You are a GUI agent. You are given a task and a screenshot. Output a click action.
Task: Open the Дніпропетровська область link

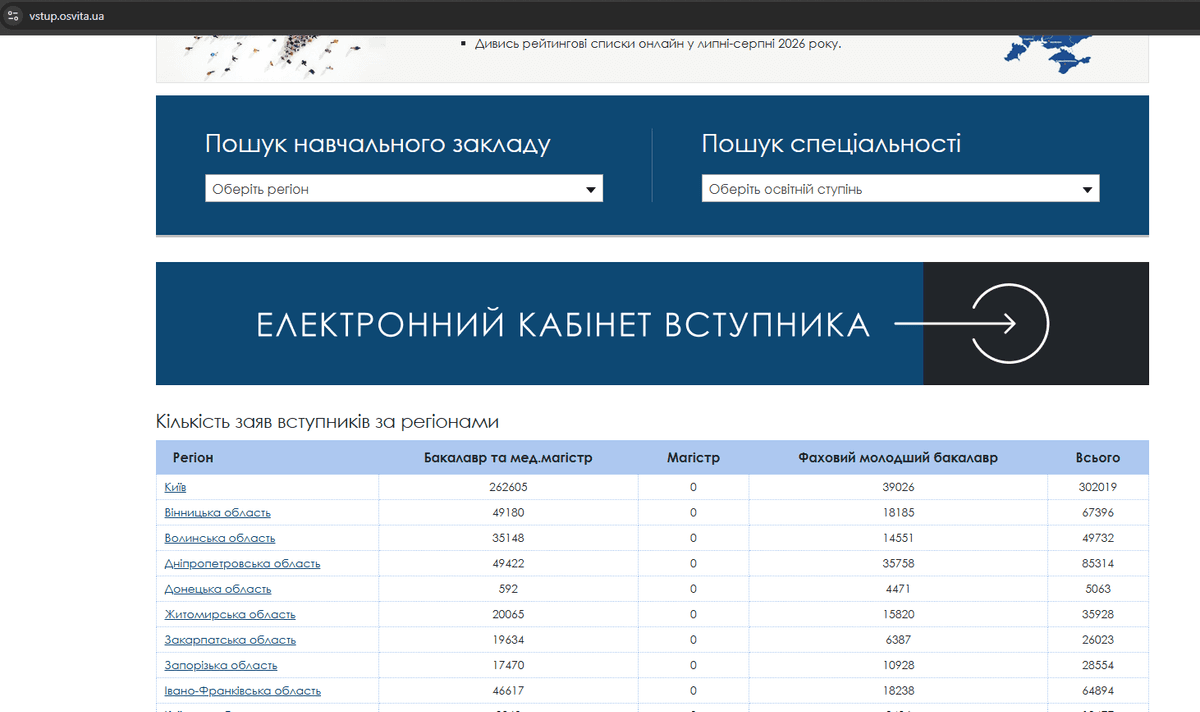242,563
